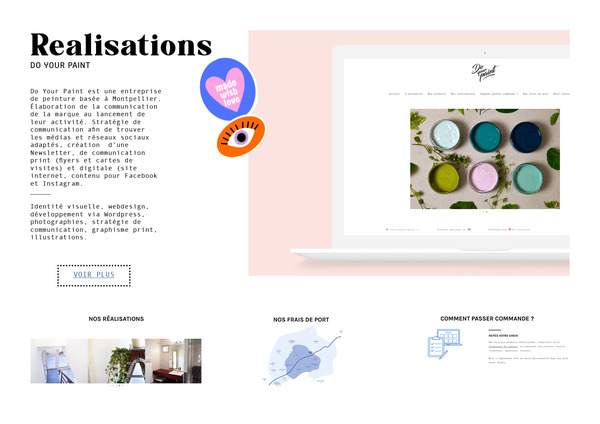Open the staircase photo thumbnail

point(59,361)
